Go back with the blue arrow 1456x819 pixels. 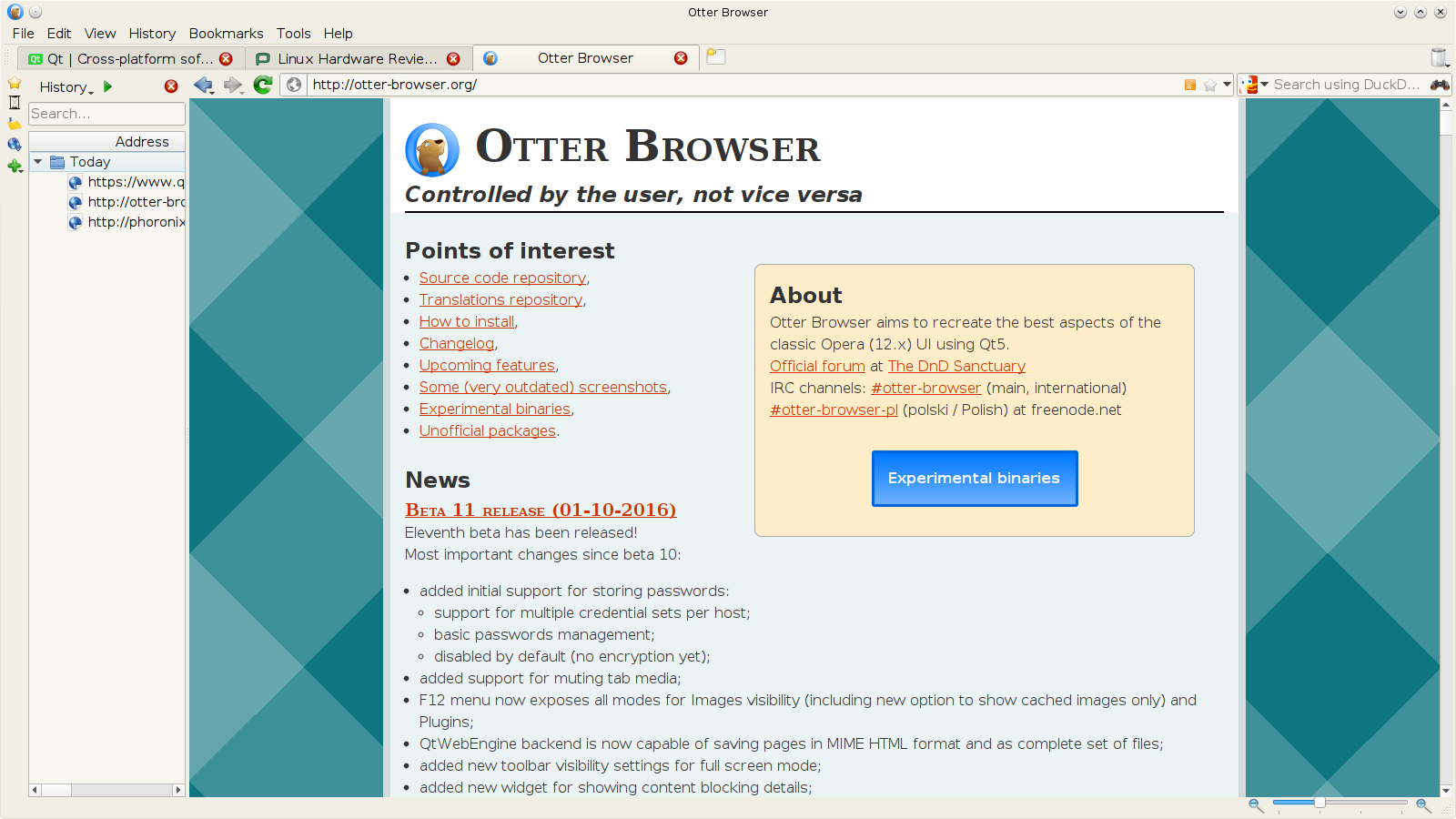pos(203,85)
